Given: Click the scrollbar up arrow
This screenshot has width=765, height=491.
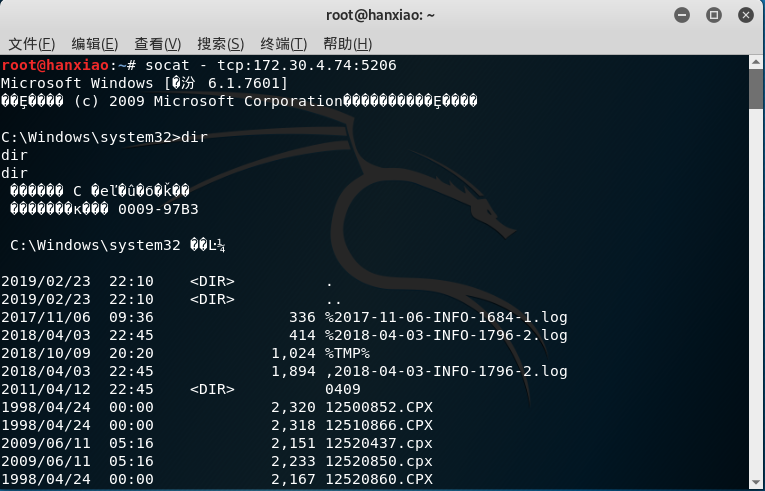Looking at the screenshot, I should pos(756,62).
